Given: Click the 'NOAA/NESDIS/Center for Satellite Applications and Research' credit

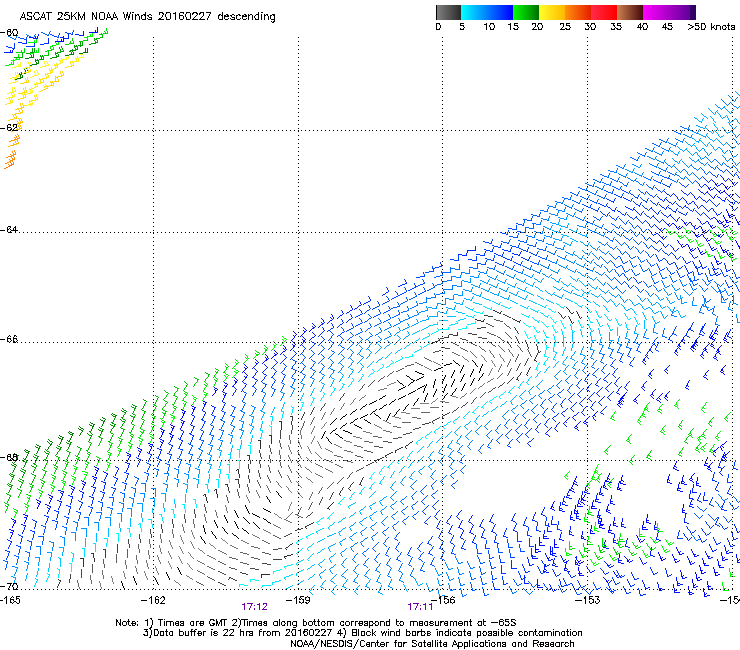Looking at the screenshot, I should coord(432,644).
